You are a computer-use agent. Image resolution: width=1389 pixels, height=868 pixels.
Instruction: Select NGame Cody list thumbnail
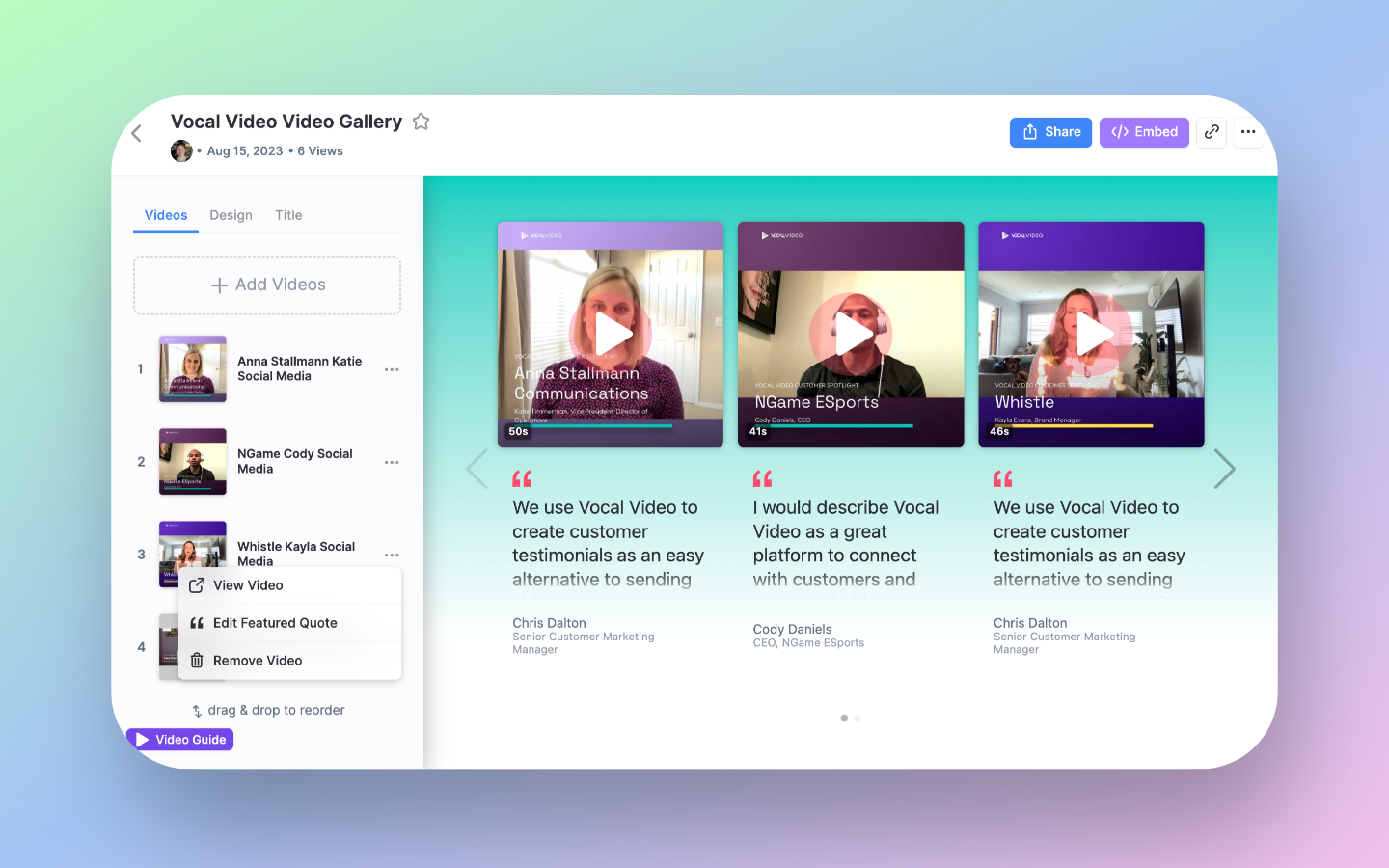point(193,462)
